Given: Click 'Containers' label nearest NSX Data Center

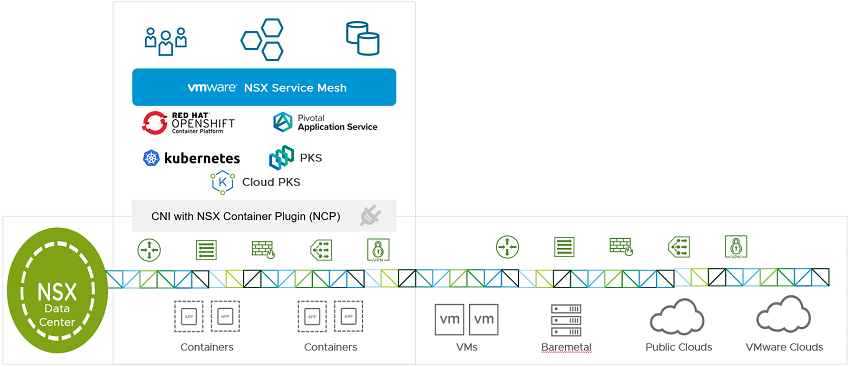Looking at the screenshot, I should coord(207,347).
